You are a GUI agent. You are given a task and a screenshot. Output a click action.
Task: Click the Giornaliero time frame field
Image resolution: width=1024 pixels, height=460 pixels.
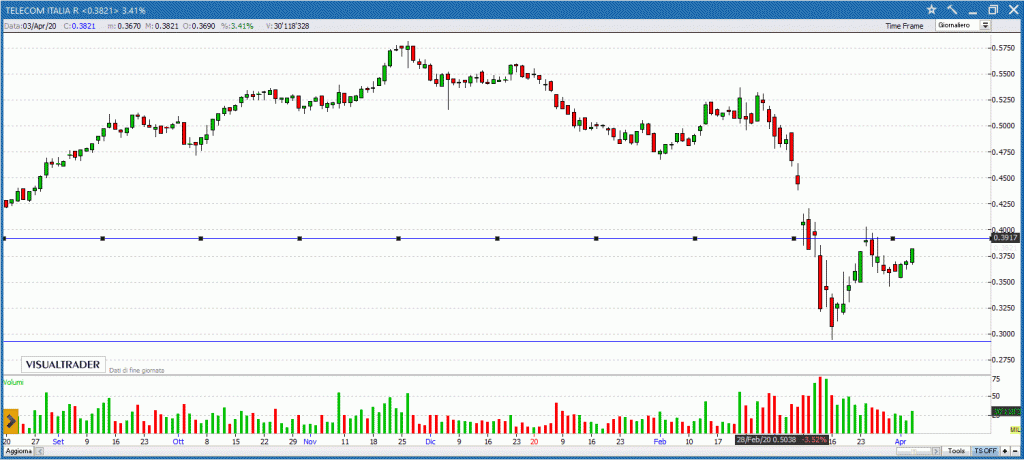pos(959,25)
